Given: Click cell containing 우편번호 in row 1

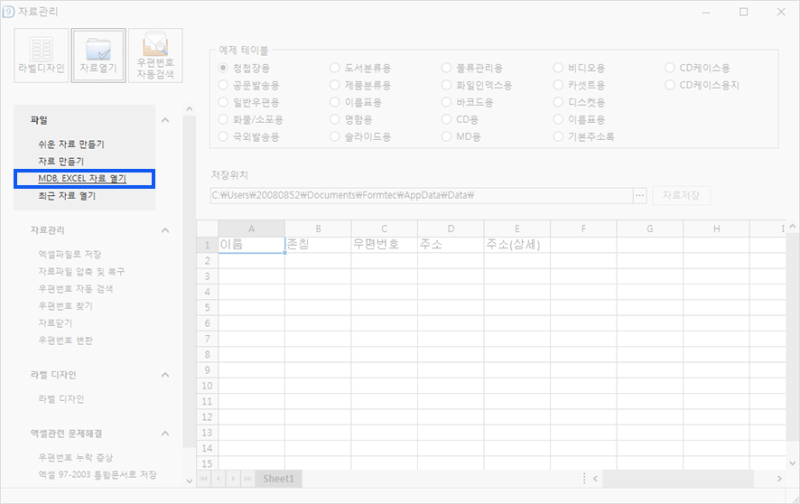Looking at the screenshot, I should (384, 244).
